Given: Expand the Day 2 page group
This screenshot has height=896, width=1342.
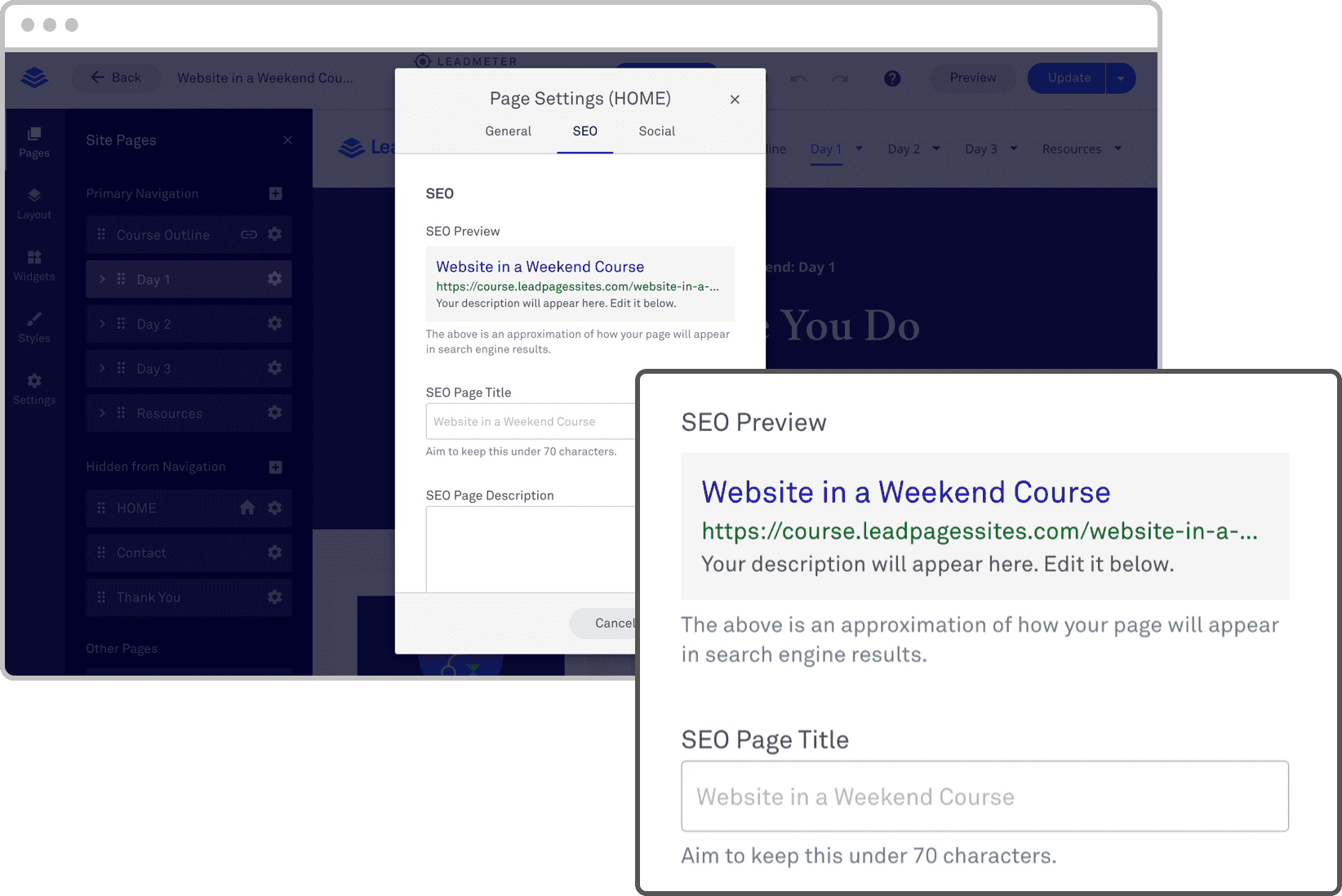Looking at the screenshot, I should point(102,324).
